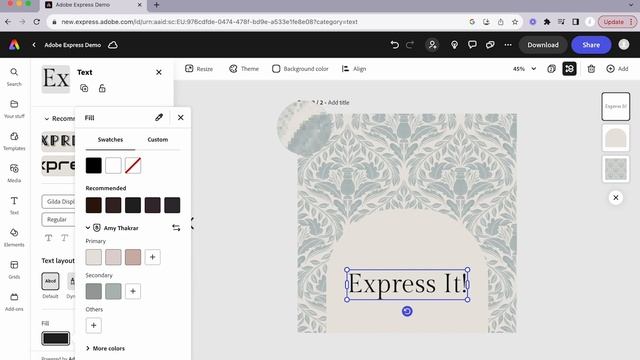Open Theme options in toolbar

(x=244, y=69)
